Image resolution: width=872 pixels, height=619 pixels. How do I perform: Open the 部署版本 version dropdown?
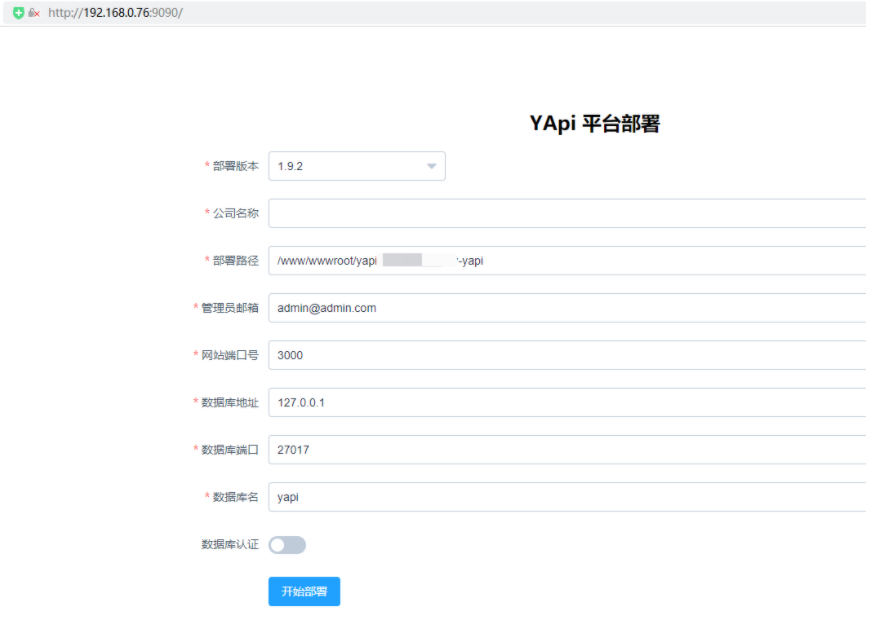click(357, 166)
